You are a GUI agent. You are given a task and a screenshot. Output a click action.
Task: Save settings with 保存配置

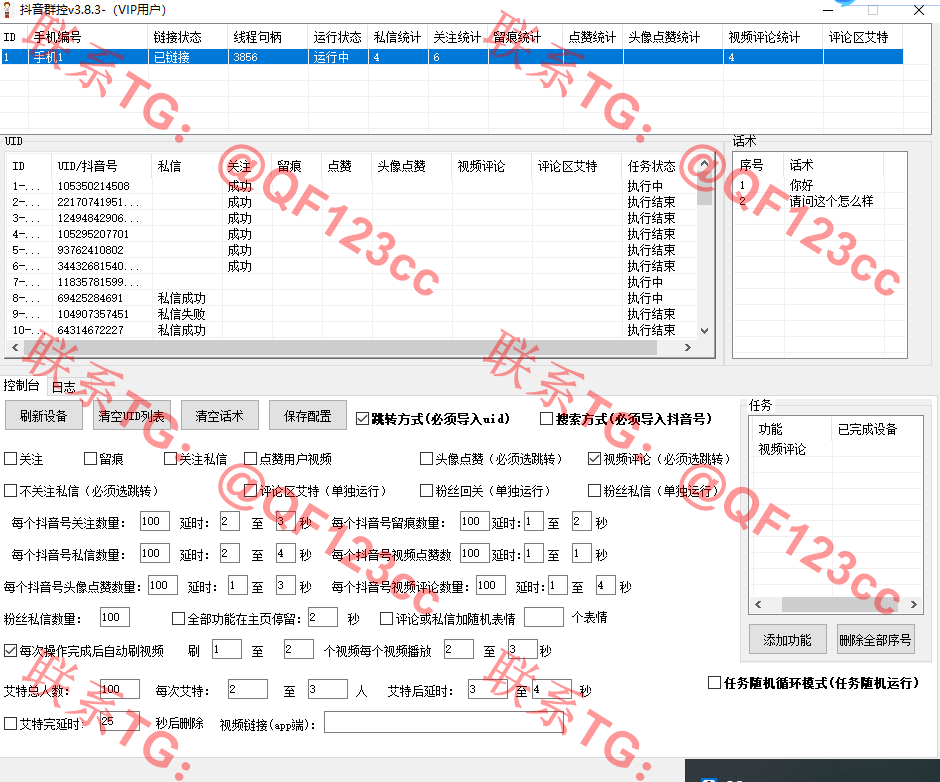[x=308, y=416]
